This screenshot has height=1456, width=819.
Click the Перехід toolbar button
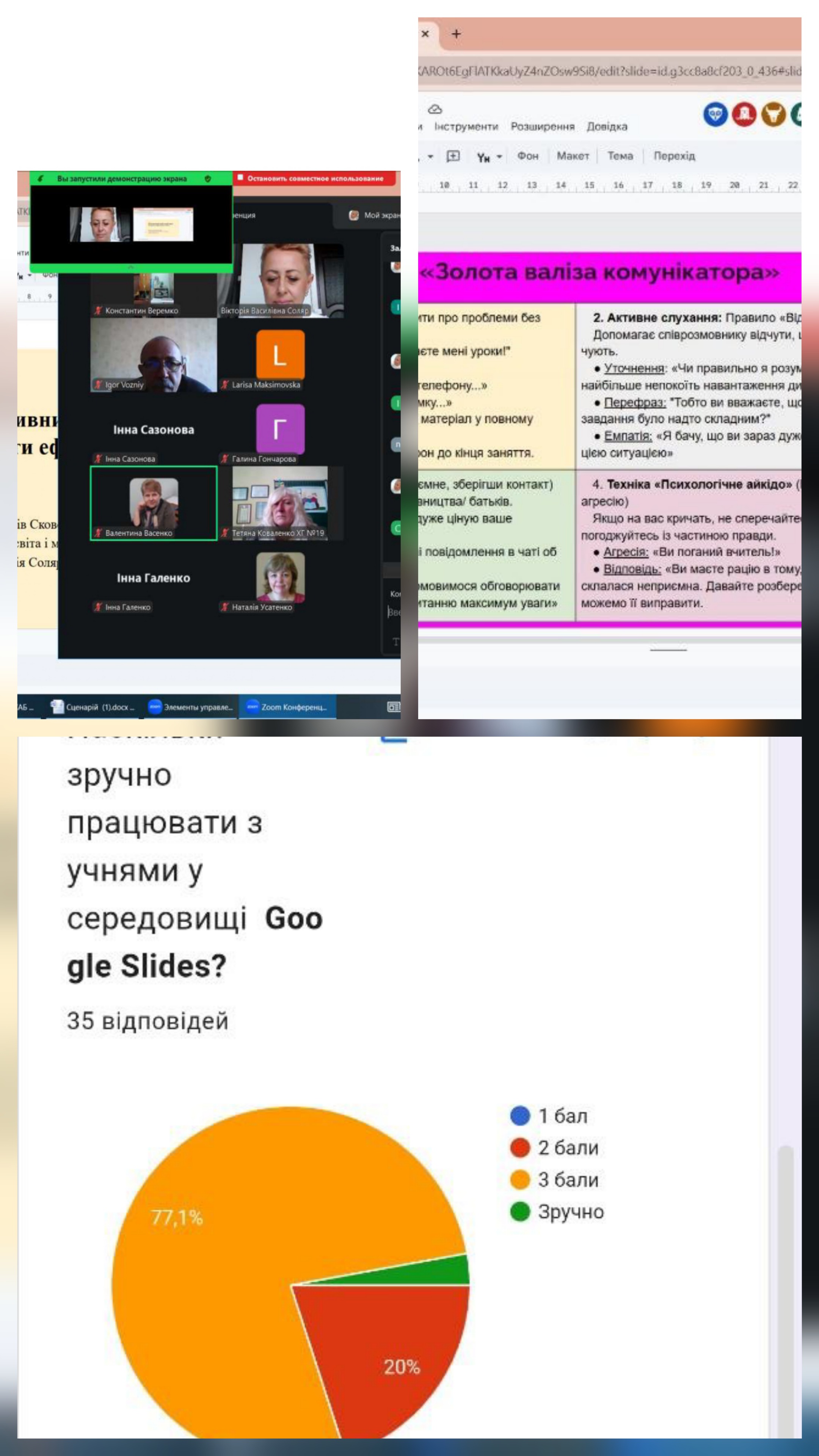(674, 156)
